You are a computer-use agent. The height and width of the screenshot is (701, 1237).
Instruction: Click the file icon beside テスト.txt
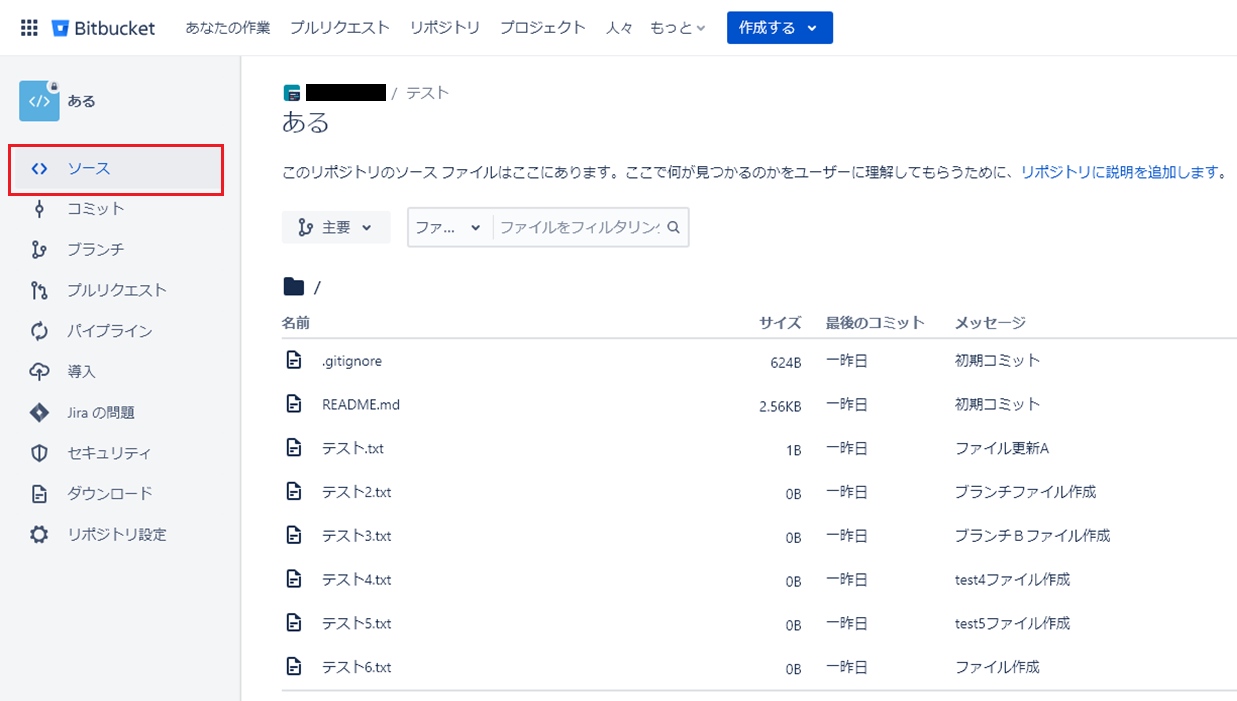[x=294, y=448]
